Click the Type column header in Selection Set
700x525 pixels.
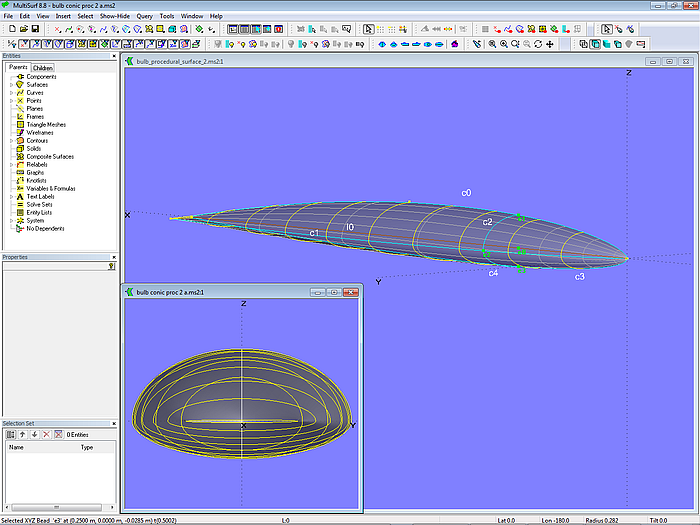(x=86, y=448)
